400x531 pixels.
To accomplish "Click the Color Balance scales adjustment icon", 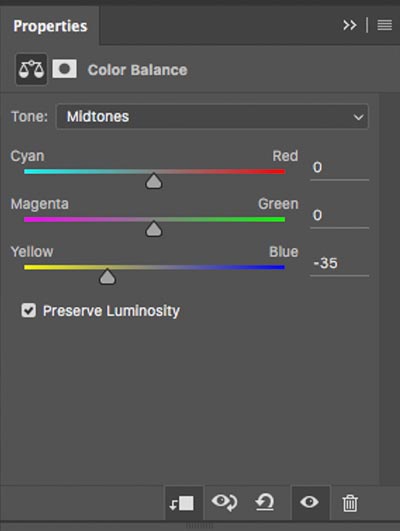I will click(31, 69).
